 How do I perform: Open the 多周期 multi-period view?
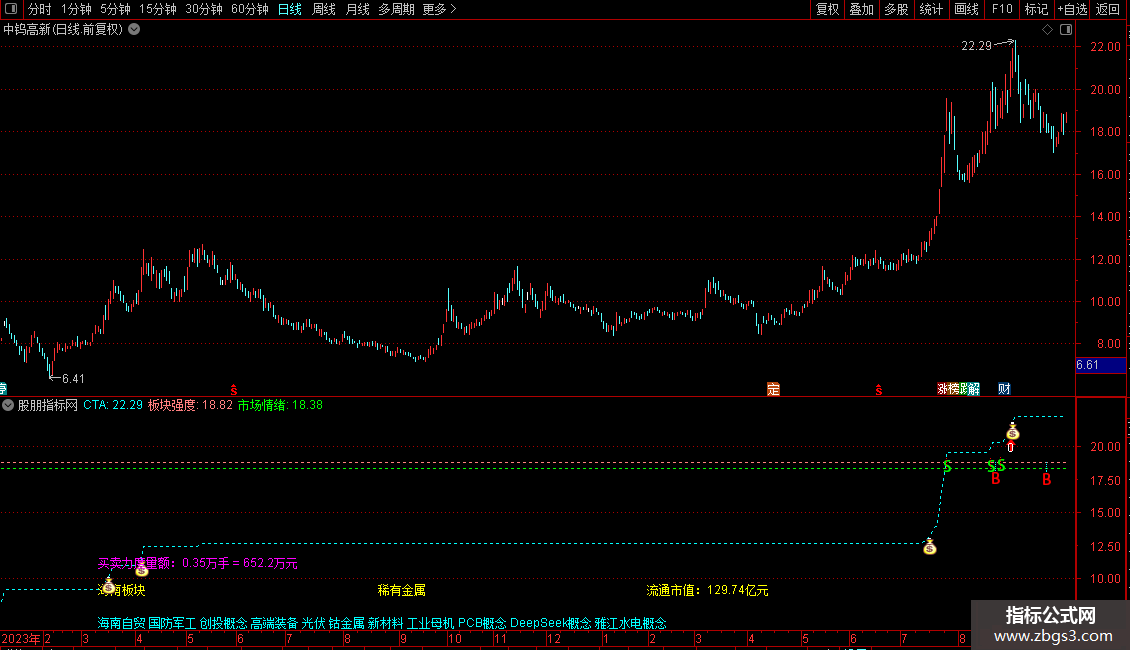[x=396, y=9]
